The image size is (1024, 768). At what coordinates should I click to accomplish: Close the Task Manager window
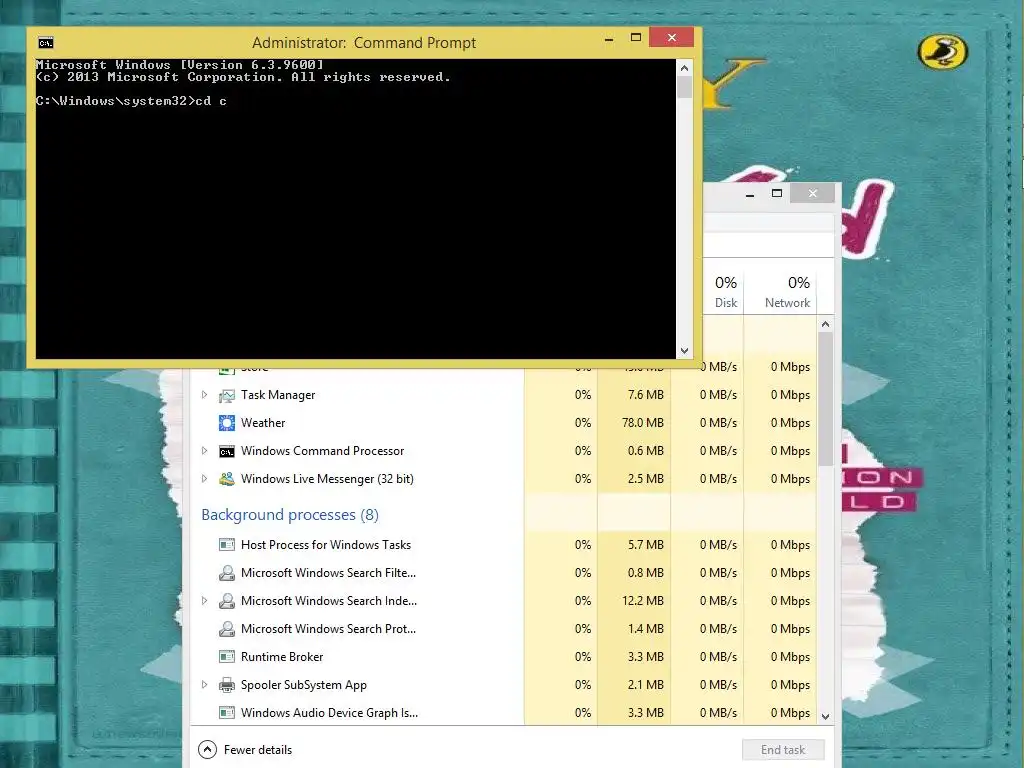(812, 193)
